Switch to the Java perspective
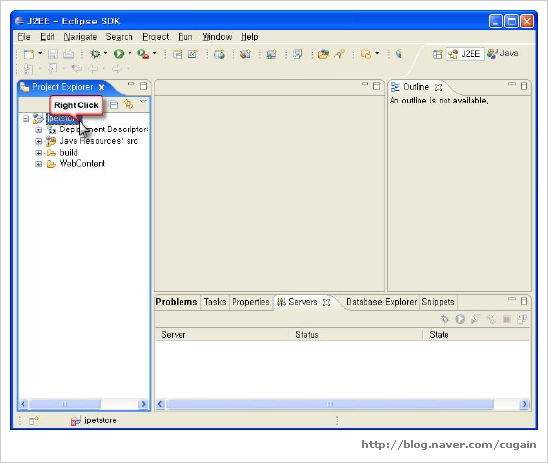Screen dimensions: 548x463 (x=503, y=53)
